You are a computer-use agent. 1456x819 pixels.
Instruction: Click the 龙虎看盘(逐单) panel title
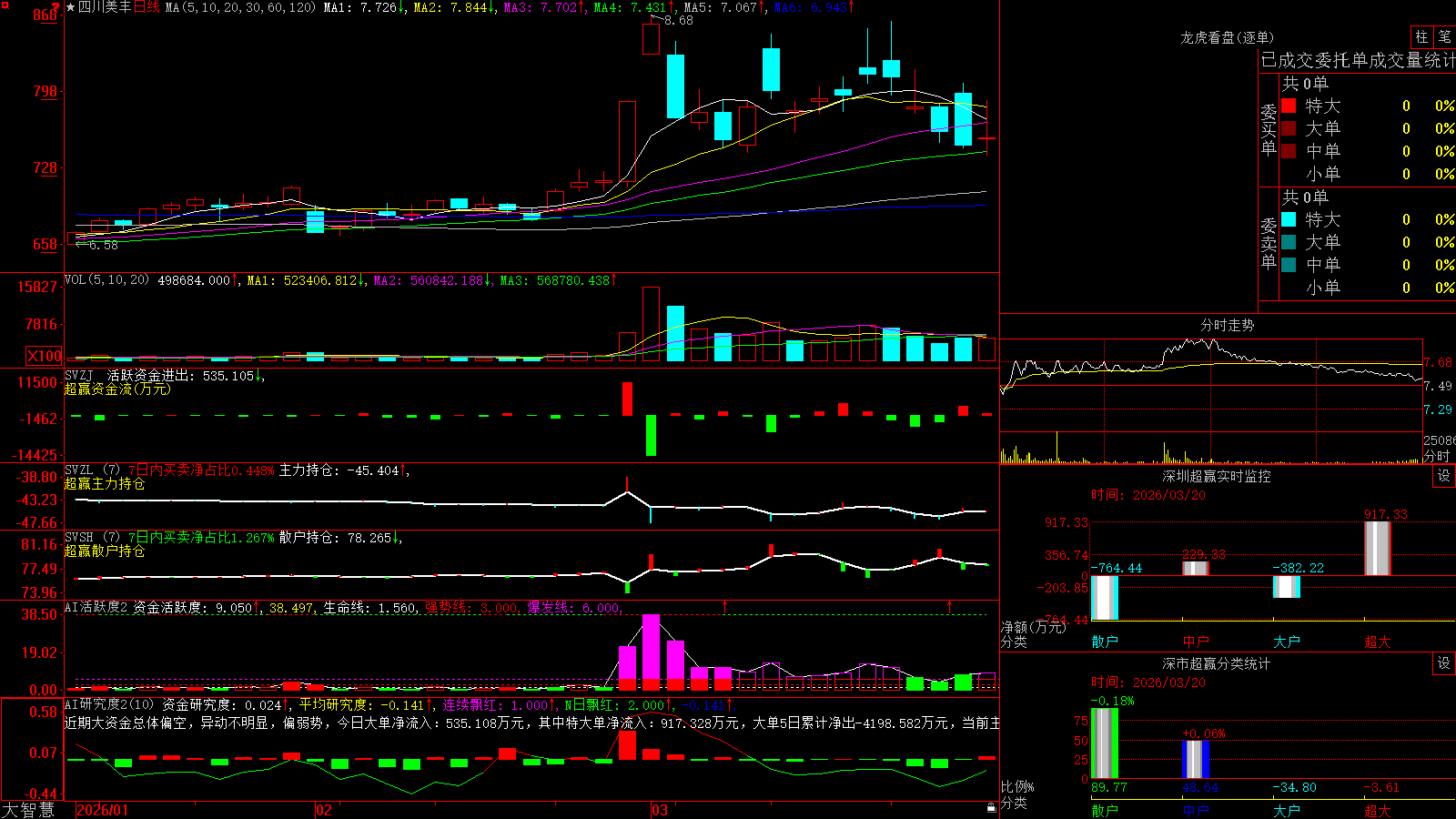point(1227,37)
